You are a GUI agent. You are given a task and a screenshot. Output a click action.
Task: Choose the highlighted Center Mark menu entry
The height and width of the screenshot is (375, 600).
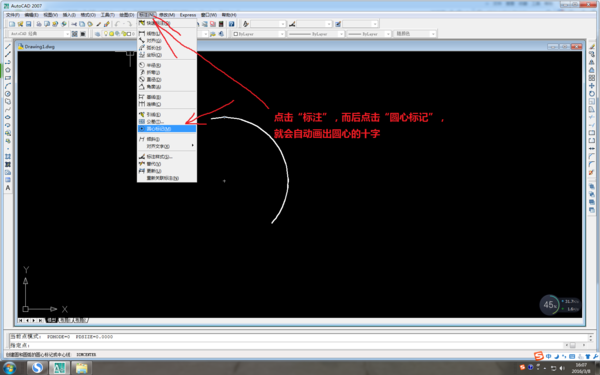click(x=167, y=129)
